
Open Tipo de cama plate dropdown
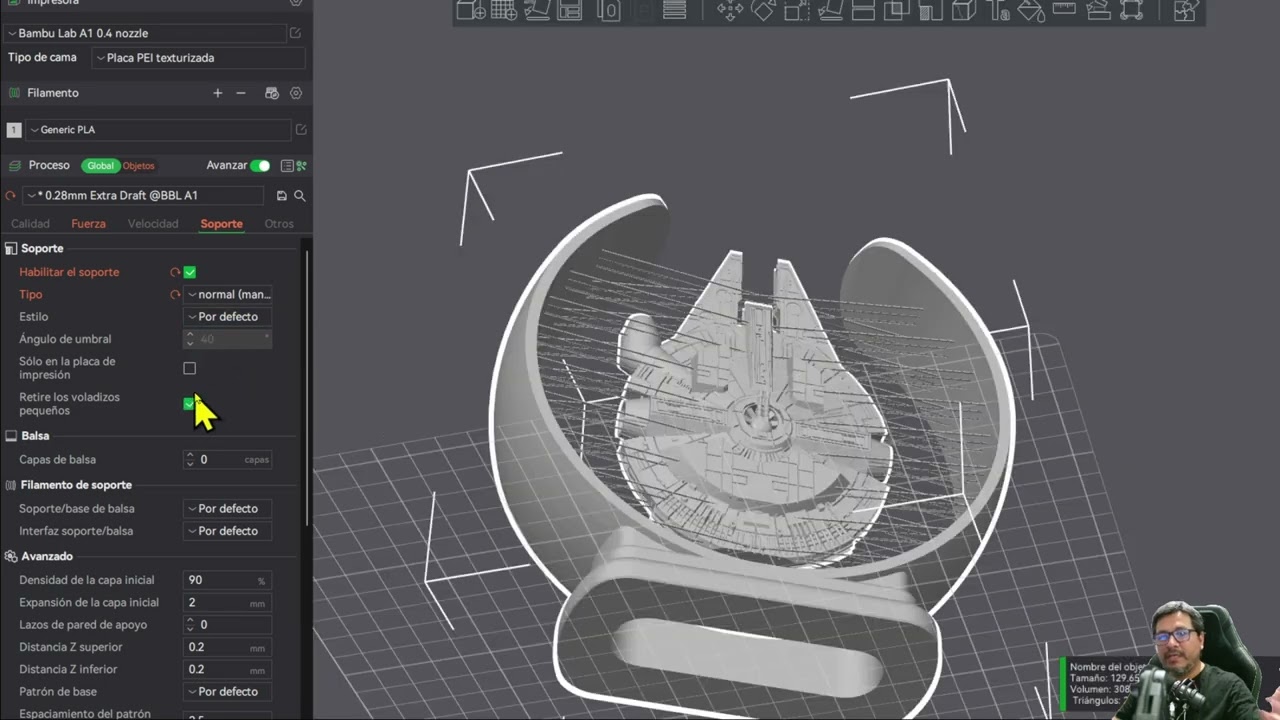(x=198, y=58)
